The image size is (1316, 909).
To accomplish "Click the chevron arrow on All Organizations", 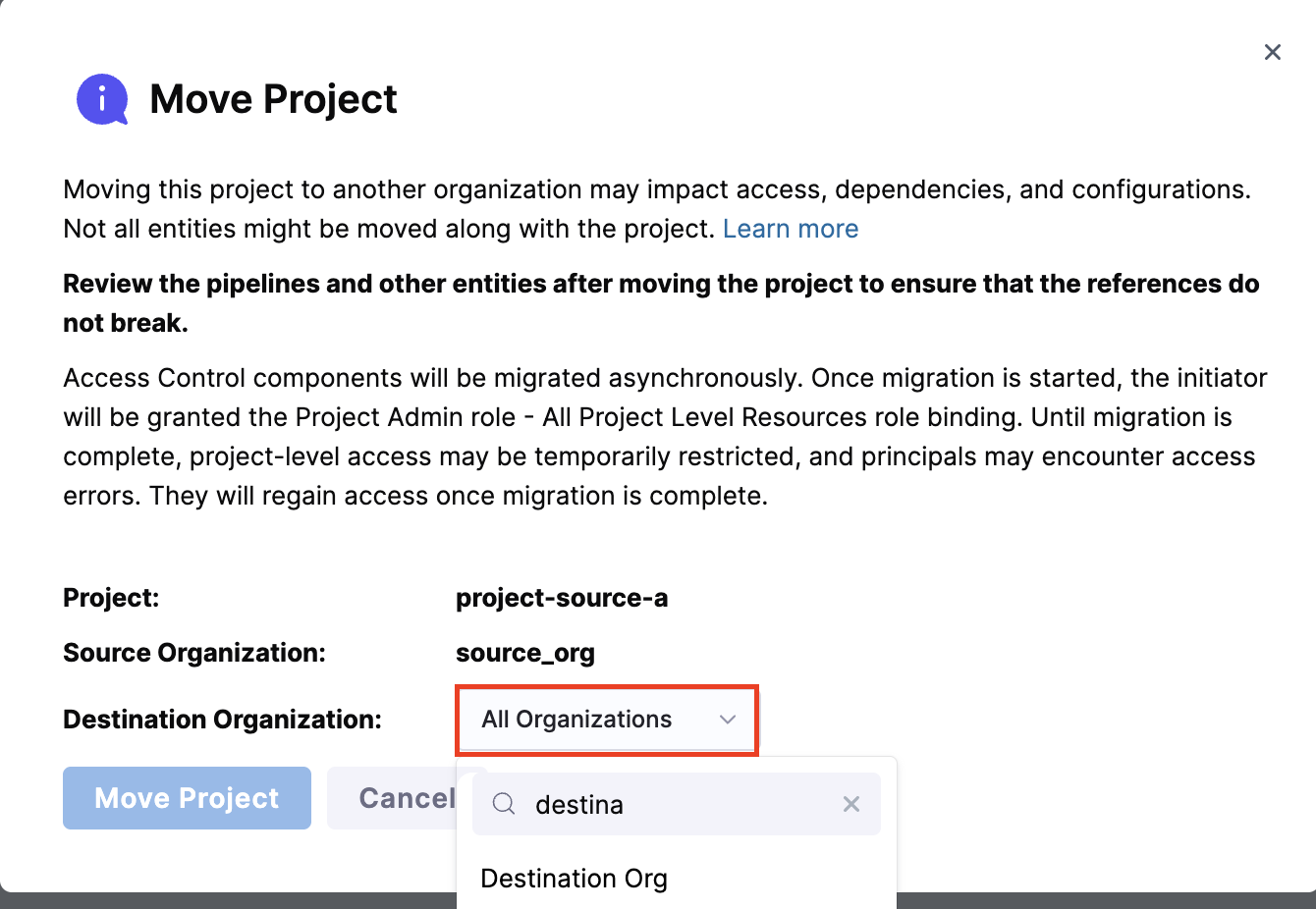I will [x=728, y=720].
